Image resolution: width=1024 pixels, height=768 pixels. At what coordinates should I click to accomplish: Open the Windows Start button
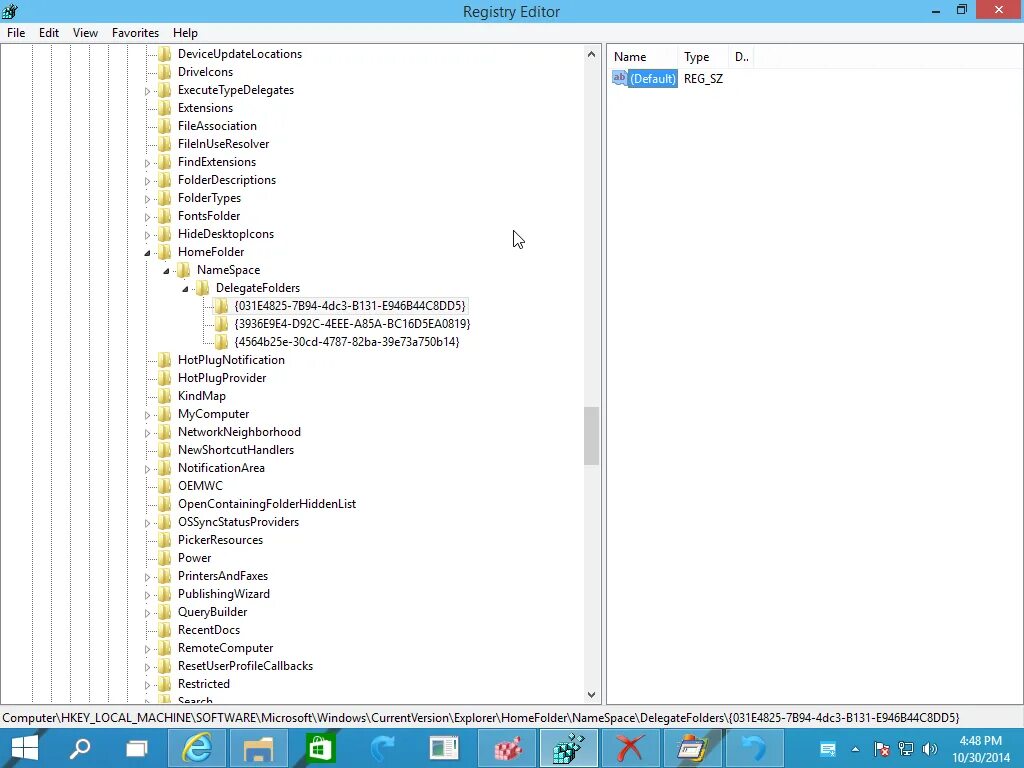pos(24,748)
